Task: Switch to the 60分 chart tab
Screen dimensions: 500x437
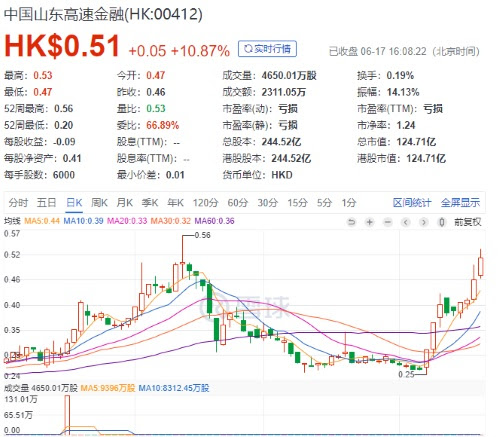Action: 238,202
